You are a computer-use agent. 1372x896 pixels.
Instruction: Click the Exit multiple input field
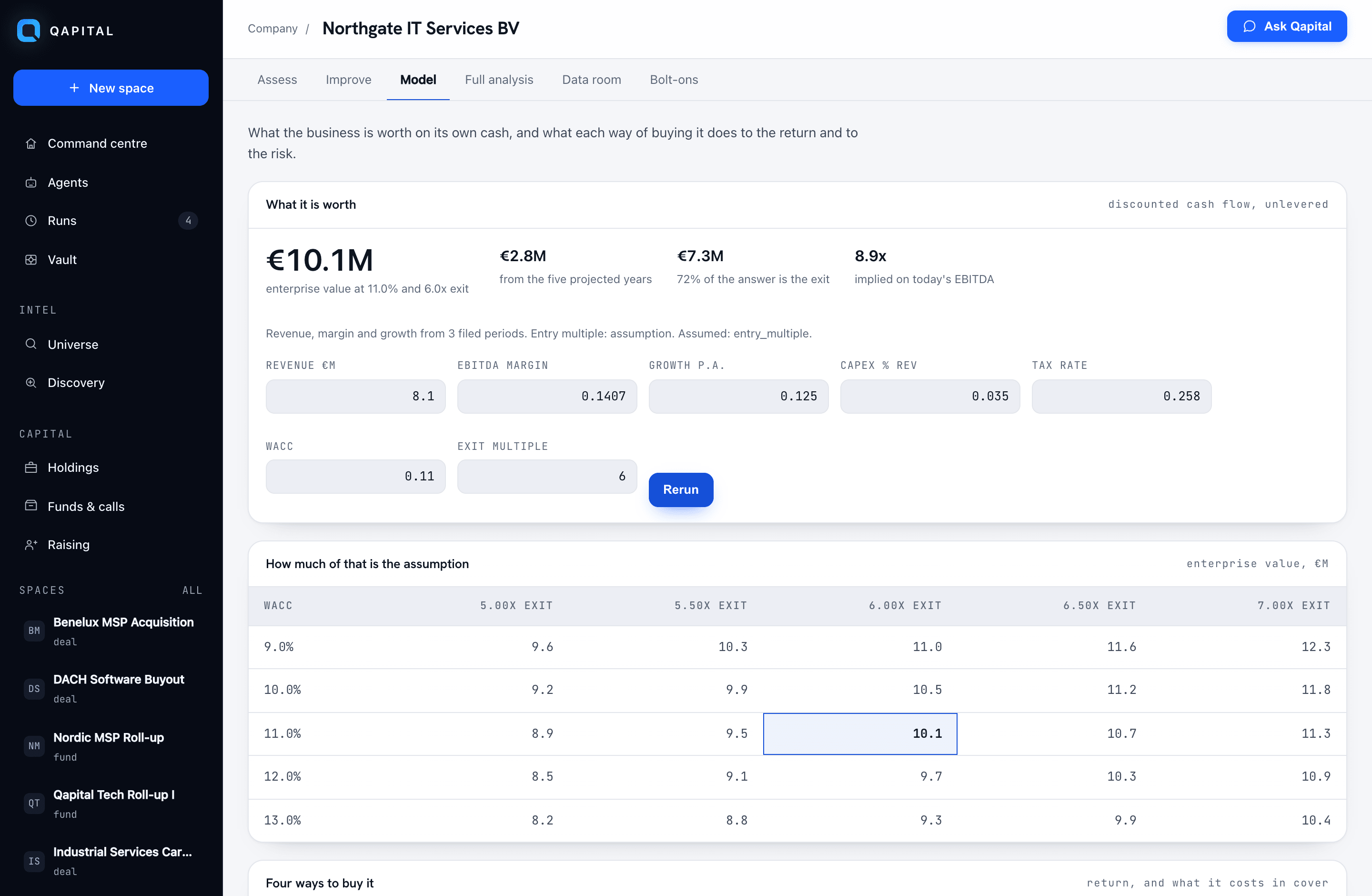(x=547, y=476)
